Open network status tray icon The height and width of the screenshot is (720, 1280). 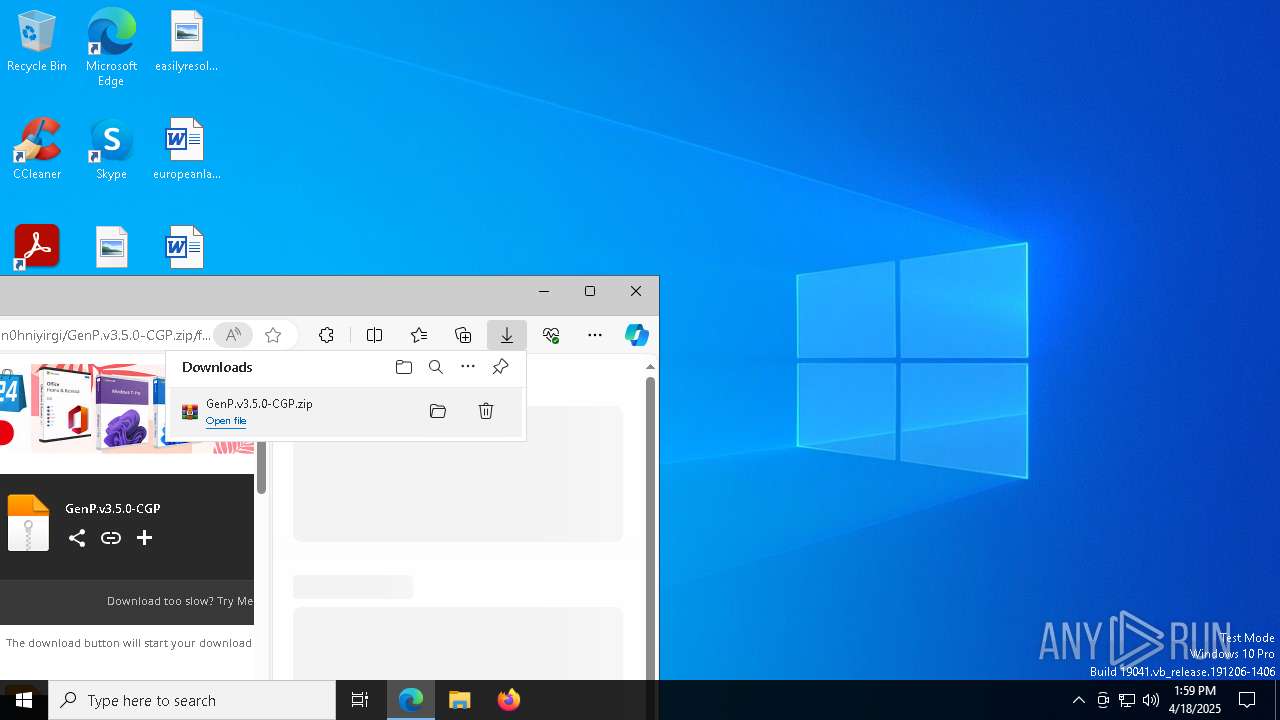[x=1126, y=700]
